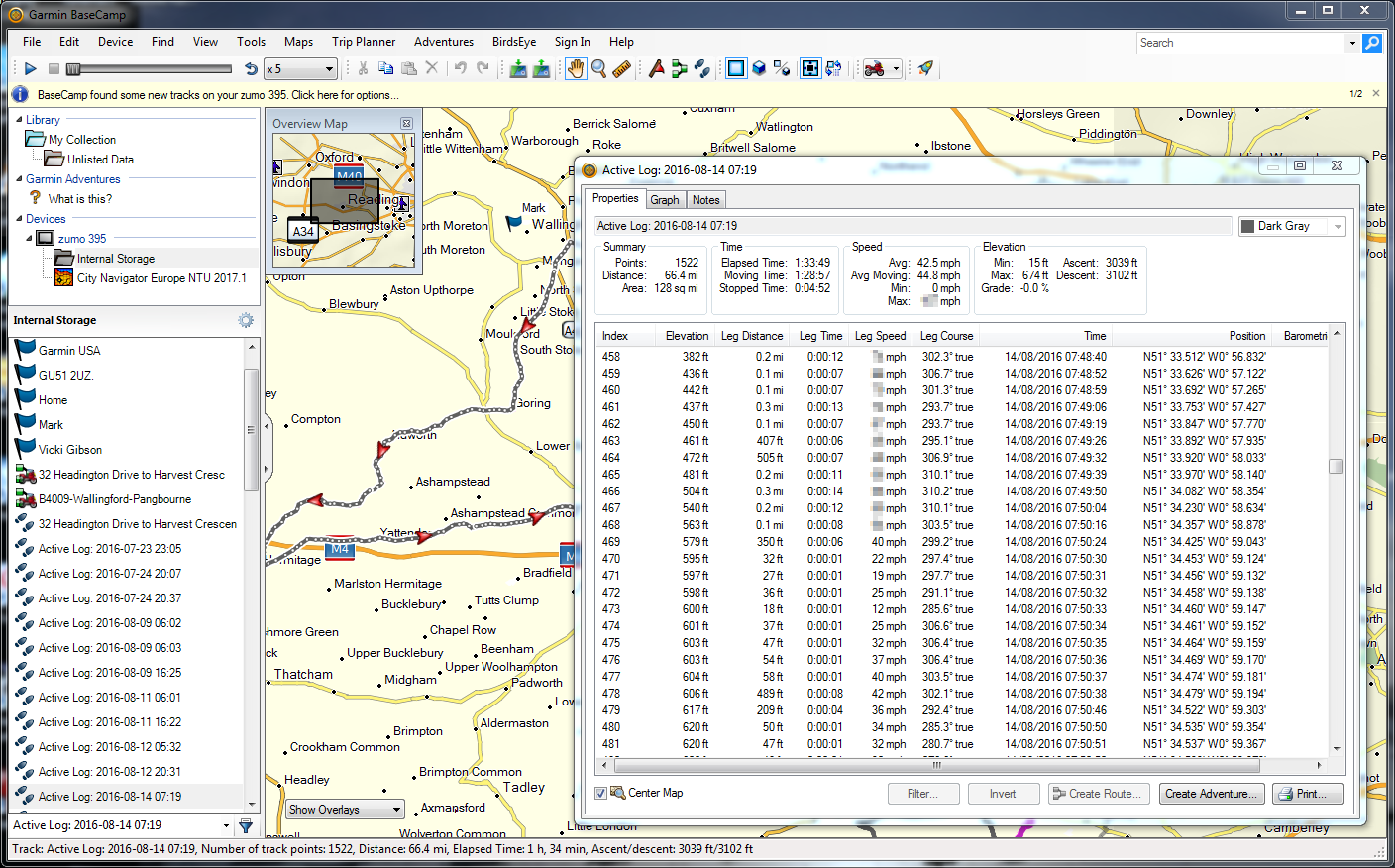1395x868 pixels.
Task: Select the New Waypoint flag tool
Action: click(656, 68)
